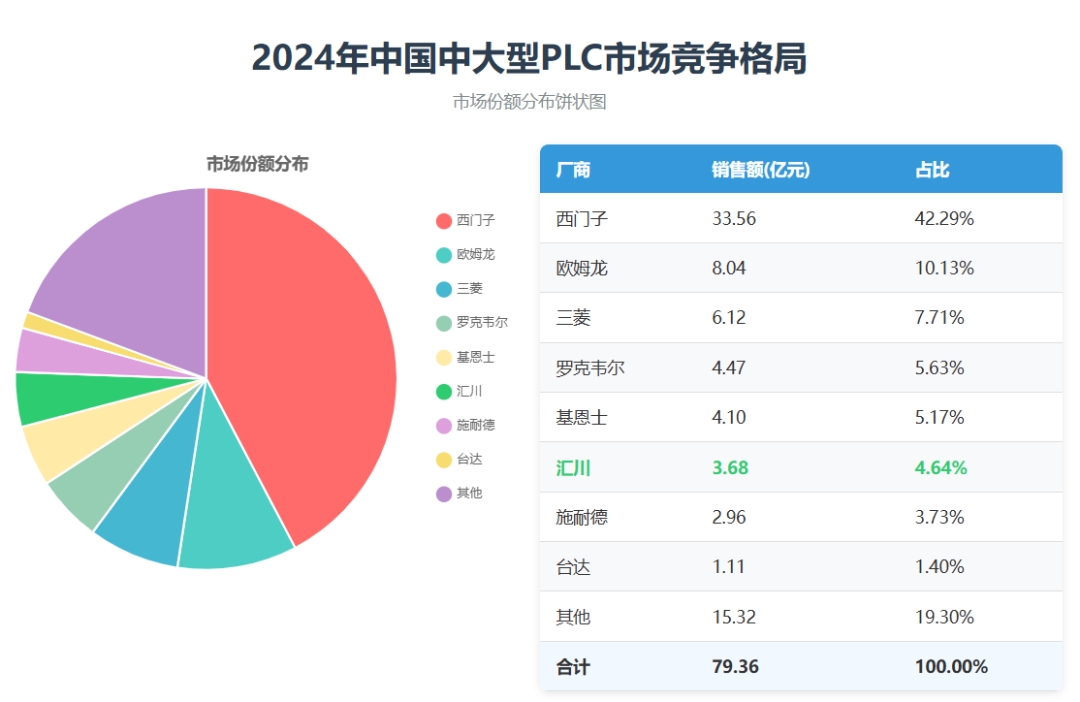The height and width of the screenshot is (702, 1080).
Task: Click the 罗克韦尔 legend label
Action: [x=482, y=322]
